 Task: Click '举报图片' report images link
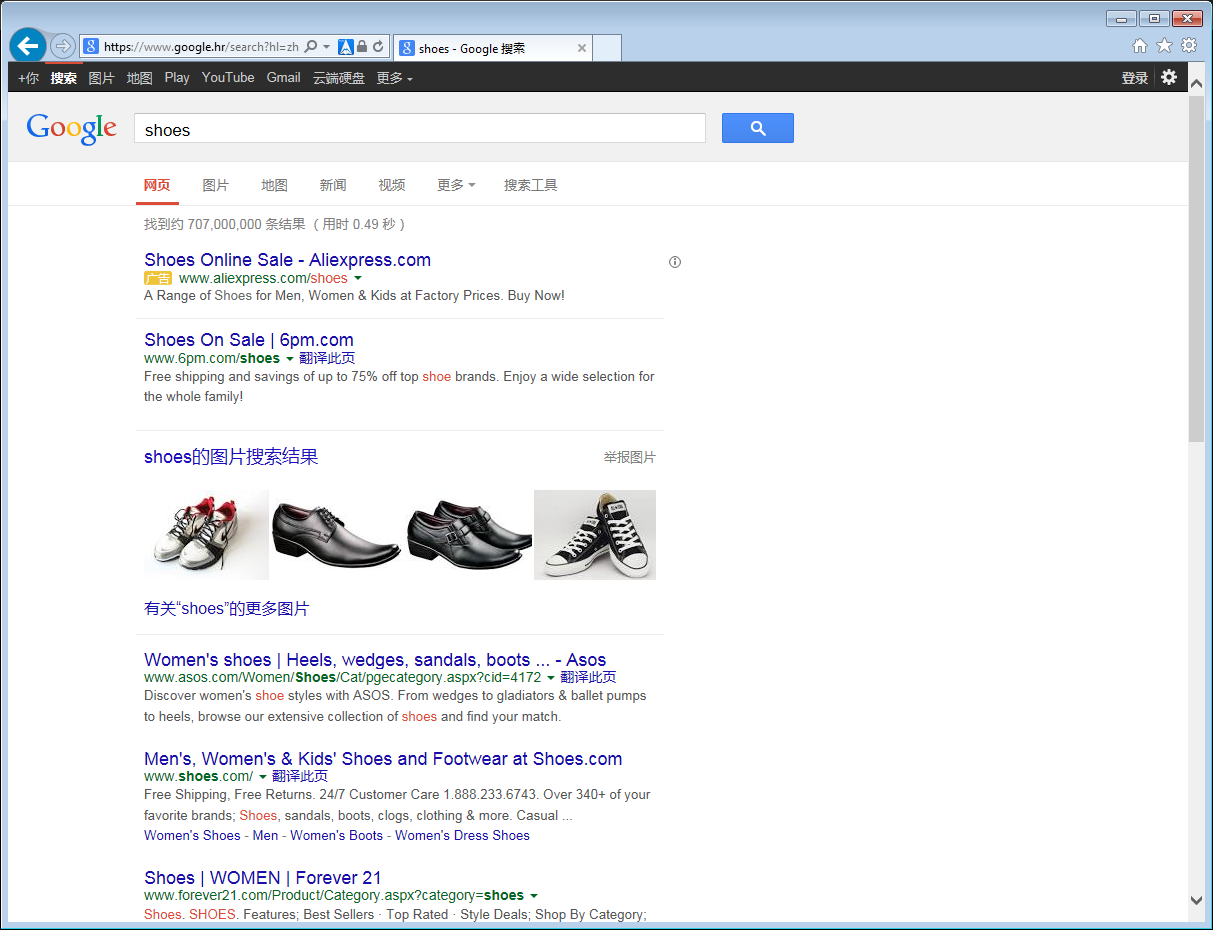pyautogui.click(x=629, y=457)
